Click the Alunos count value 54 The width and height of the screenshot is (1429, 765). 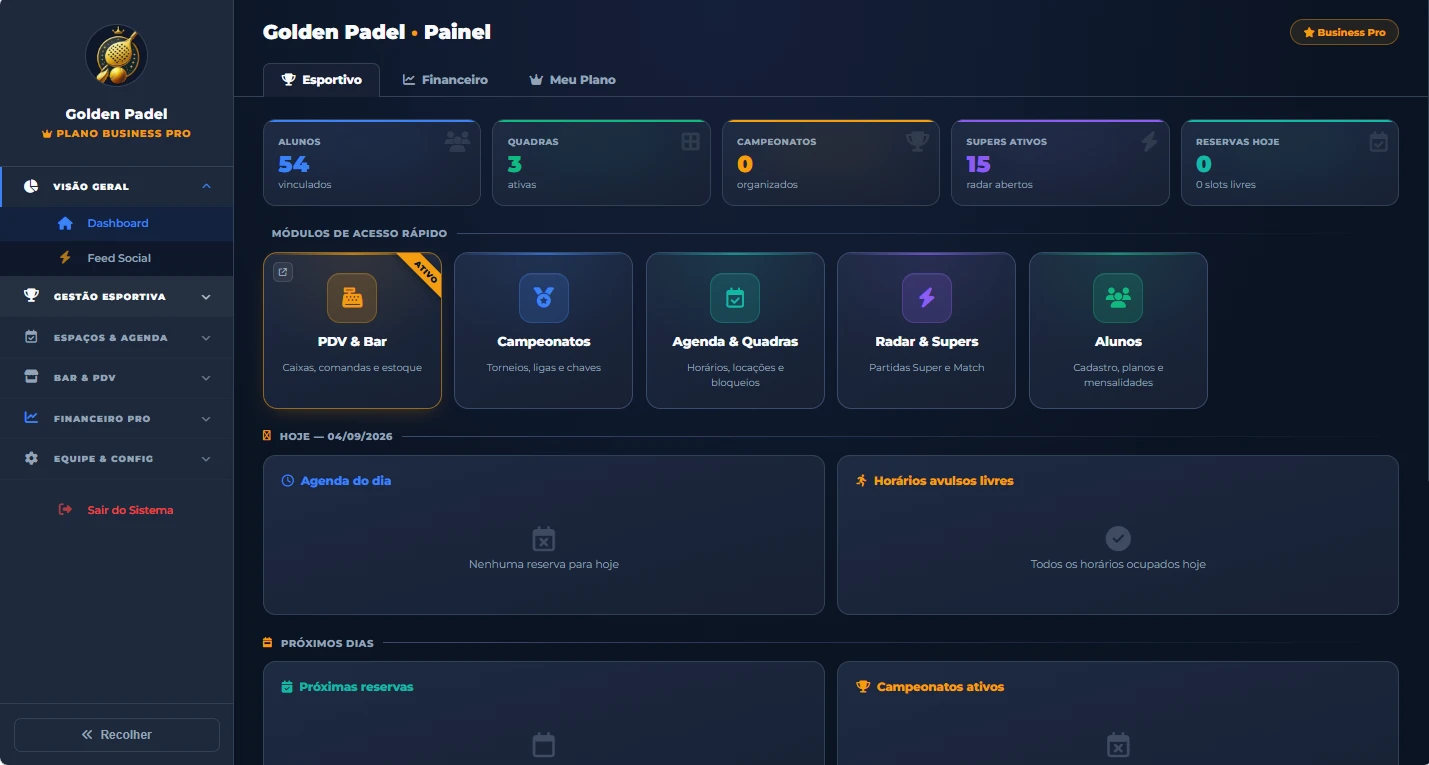coord(294,163)
